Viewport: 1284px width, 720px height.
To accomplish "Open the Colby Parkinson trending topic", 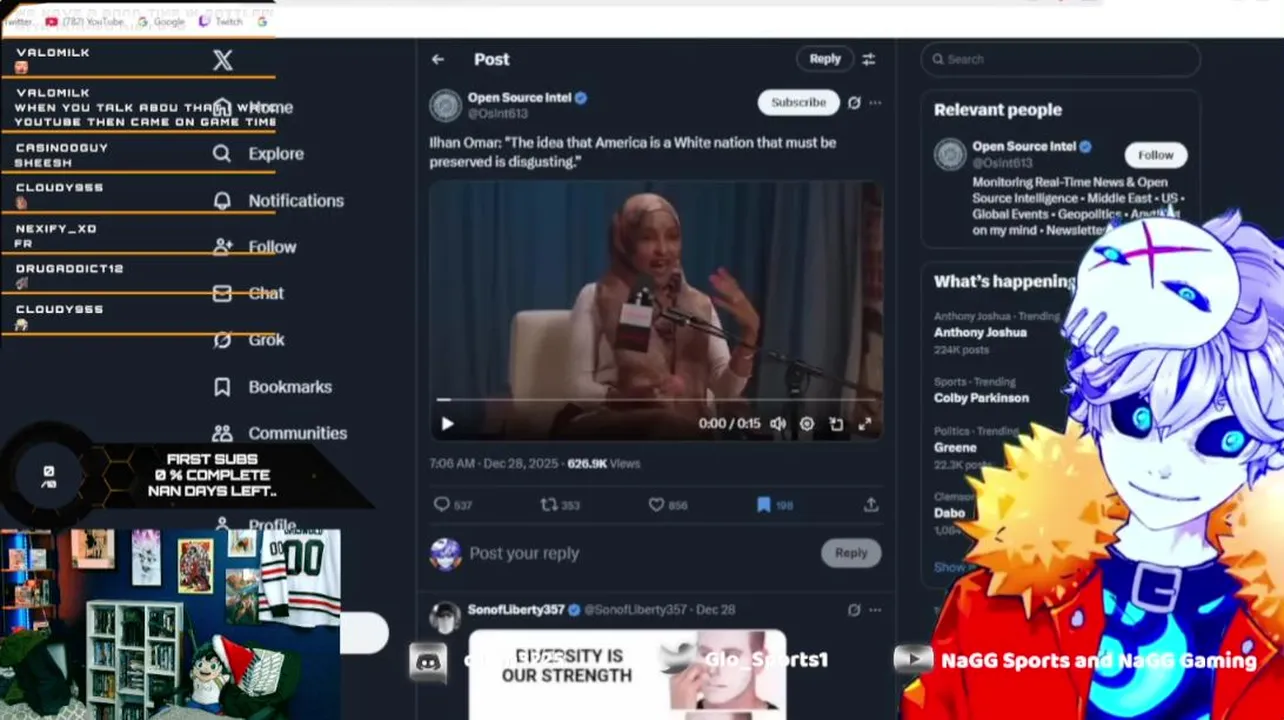I will pyautogui.click(x=981, y=398).
